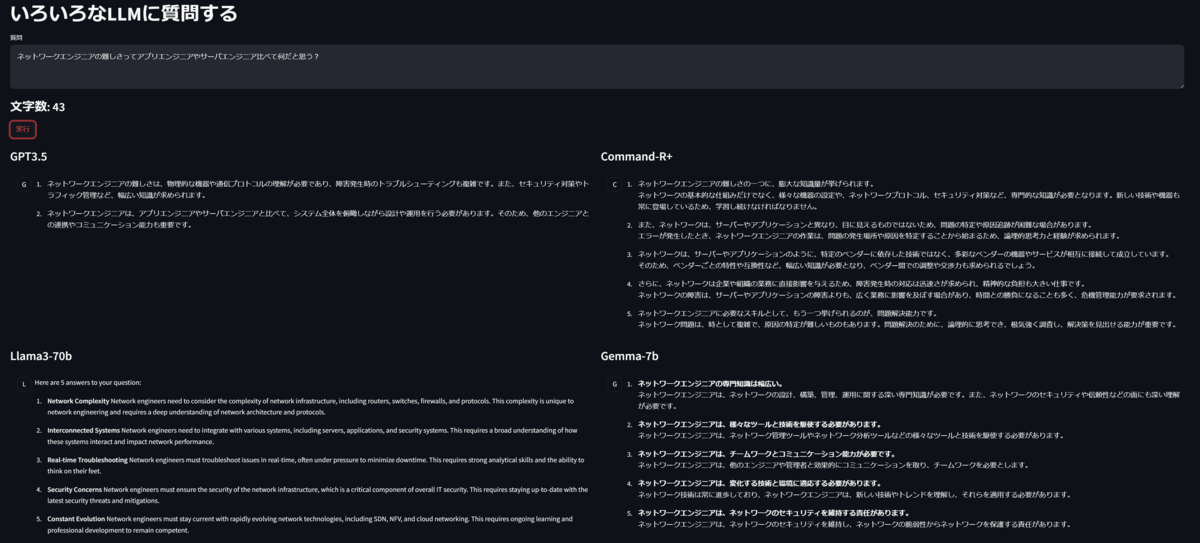Click Gemma heading 変化する技術と環境に適応する必要があります
Image resolution: width=1200 pixels, height=543 pixels.
764,483
